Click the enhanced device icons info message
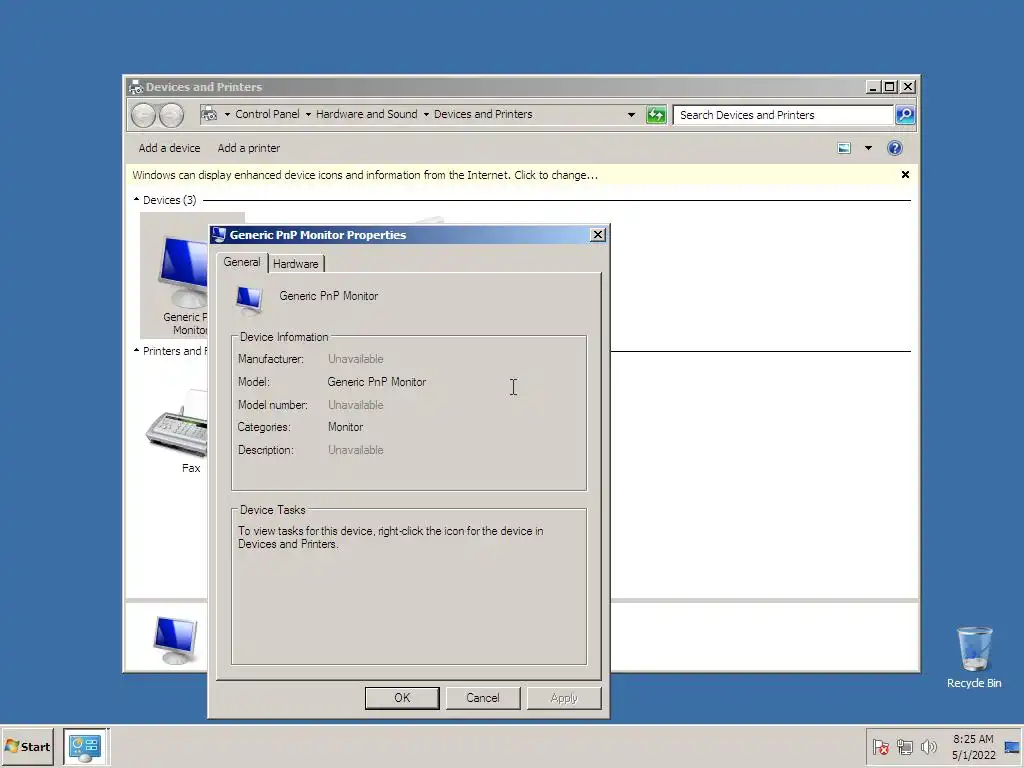Image resolution: width=1024 pixels, height=768 pixels. pos(364,175)
